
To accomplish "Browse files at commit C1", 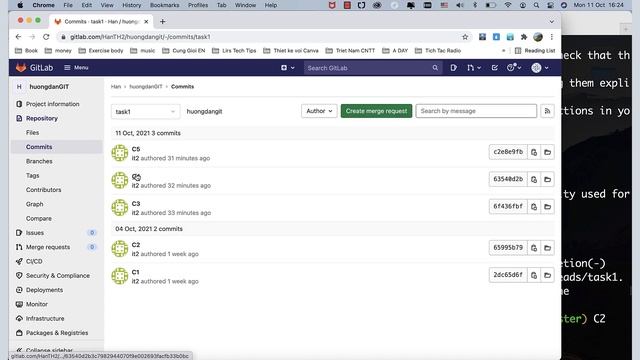I will point(547,275).
